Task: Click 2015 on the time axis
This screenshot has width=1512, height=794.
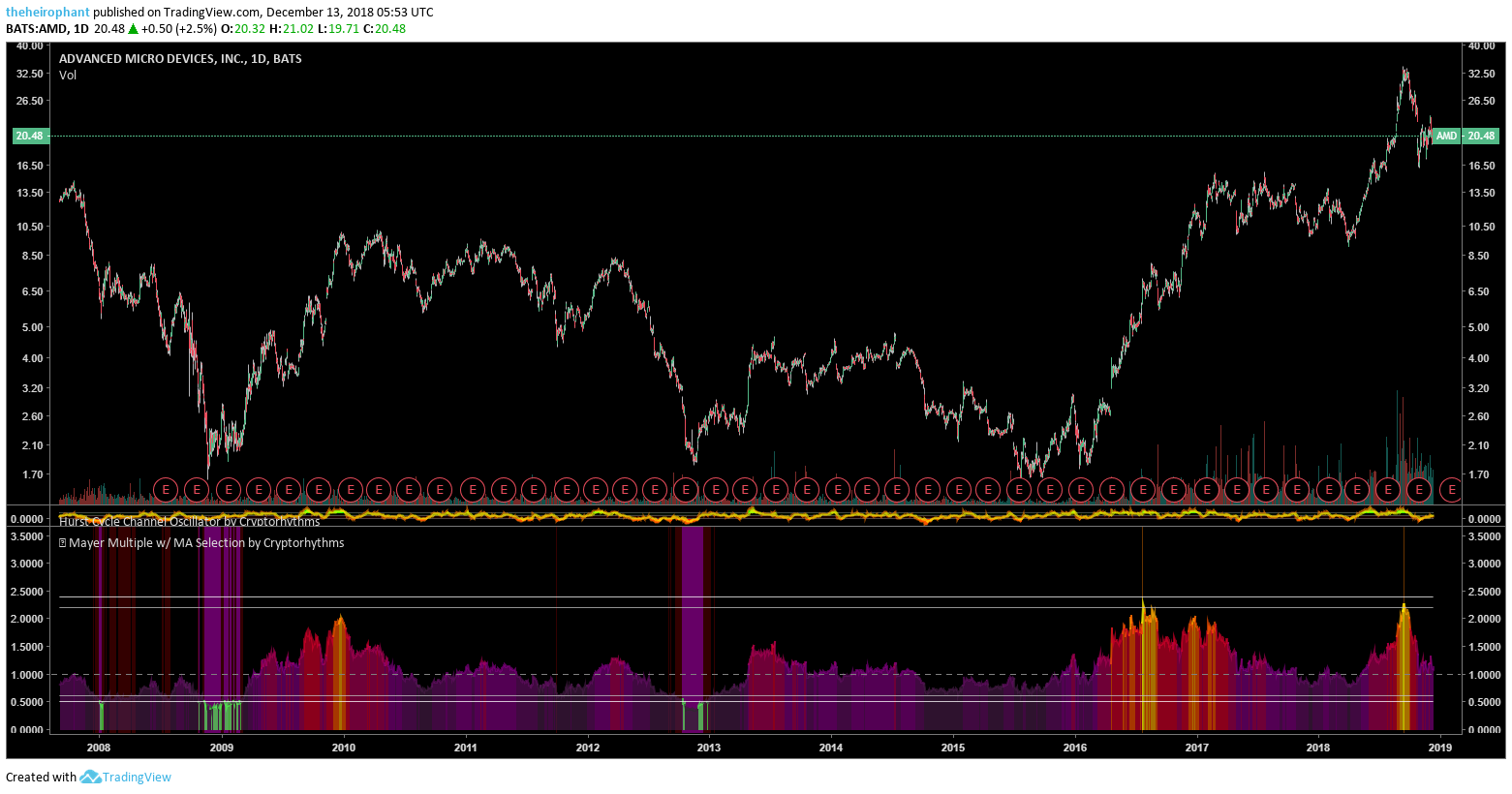Action: click(x=953, y=748)
